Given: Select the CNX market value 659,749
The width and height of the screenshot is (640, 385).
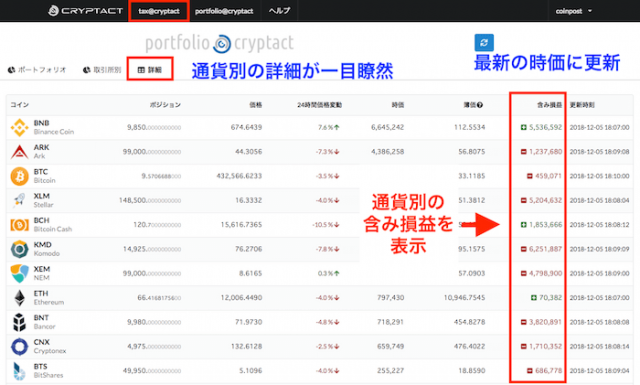Looking at the screenshot, I should coord(391,346).
